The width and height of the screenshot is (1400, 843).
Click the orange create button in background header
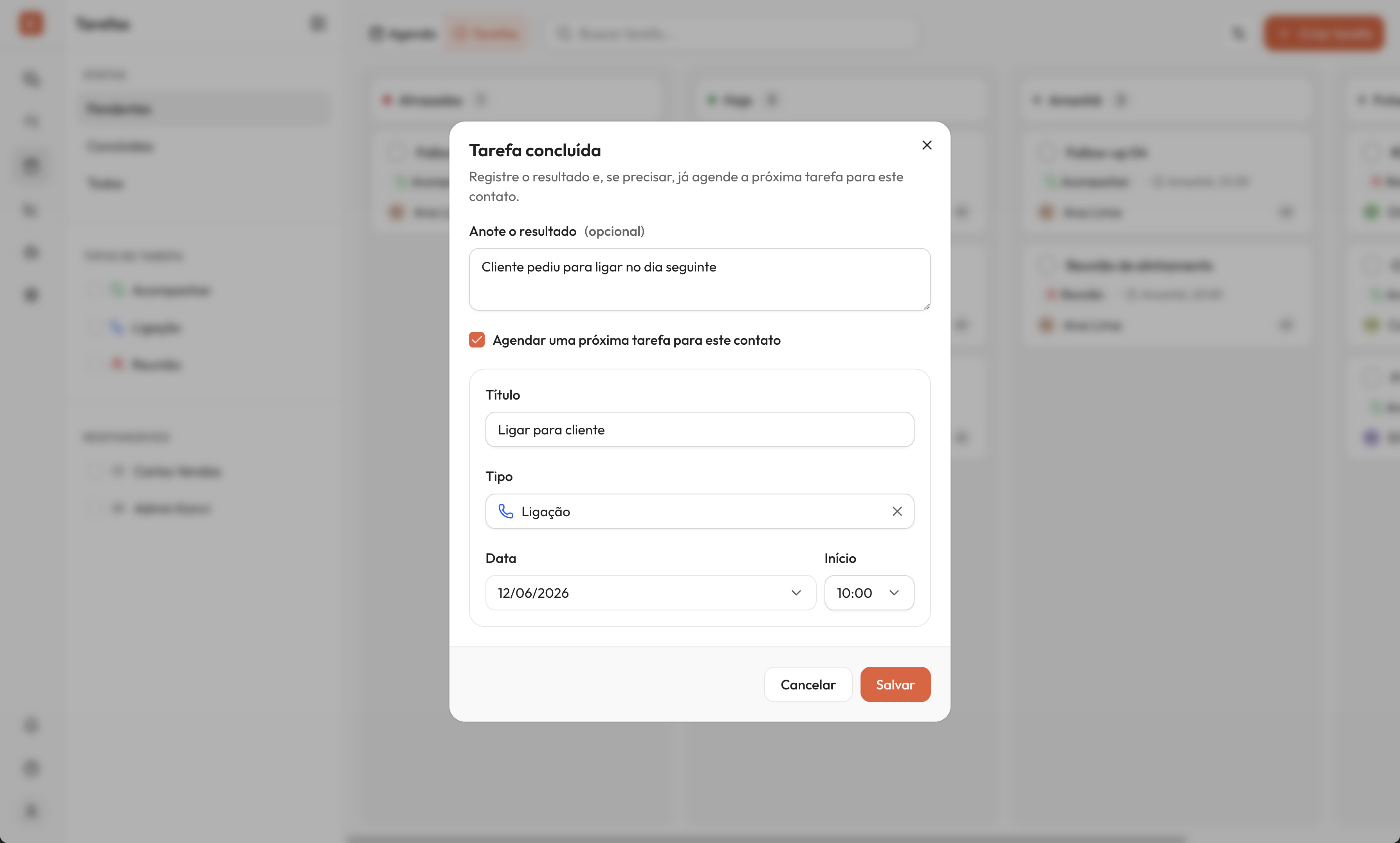coord(1324,34)
